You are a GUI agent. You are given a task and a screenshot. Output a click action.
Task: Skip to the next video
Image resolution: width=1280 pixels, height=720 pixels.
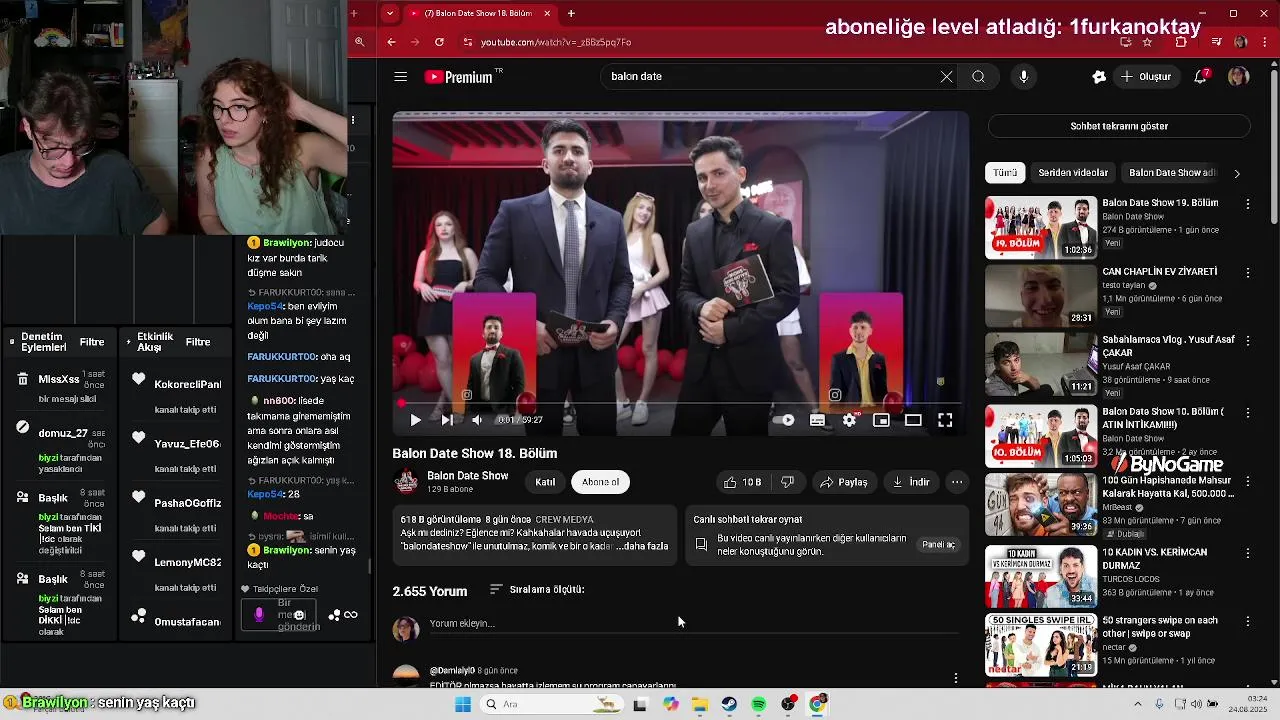(446, 420)
